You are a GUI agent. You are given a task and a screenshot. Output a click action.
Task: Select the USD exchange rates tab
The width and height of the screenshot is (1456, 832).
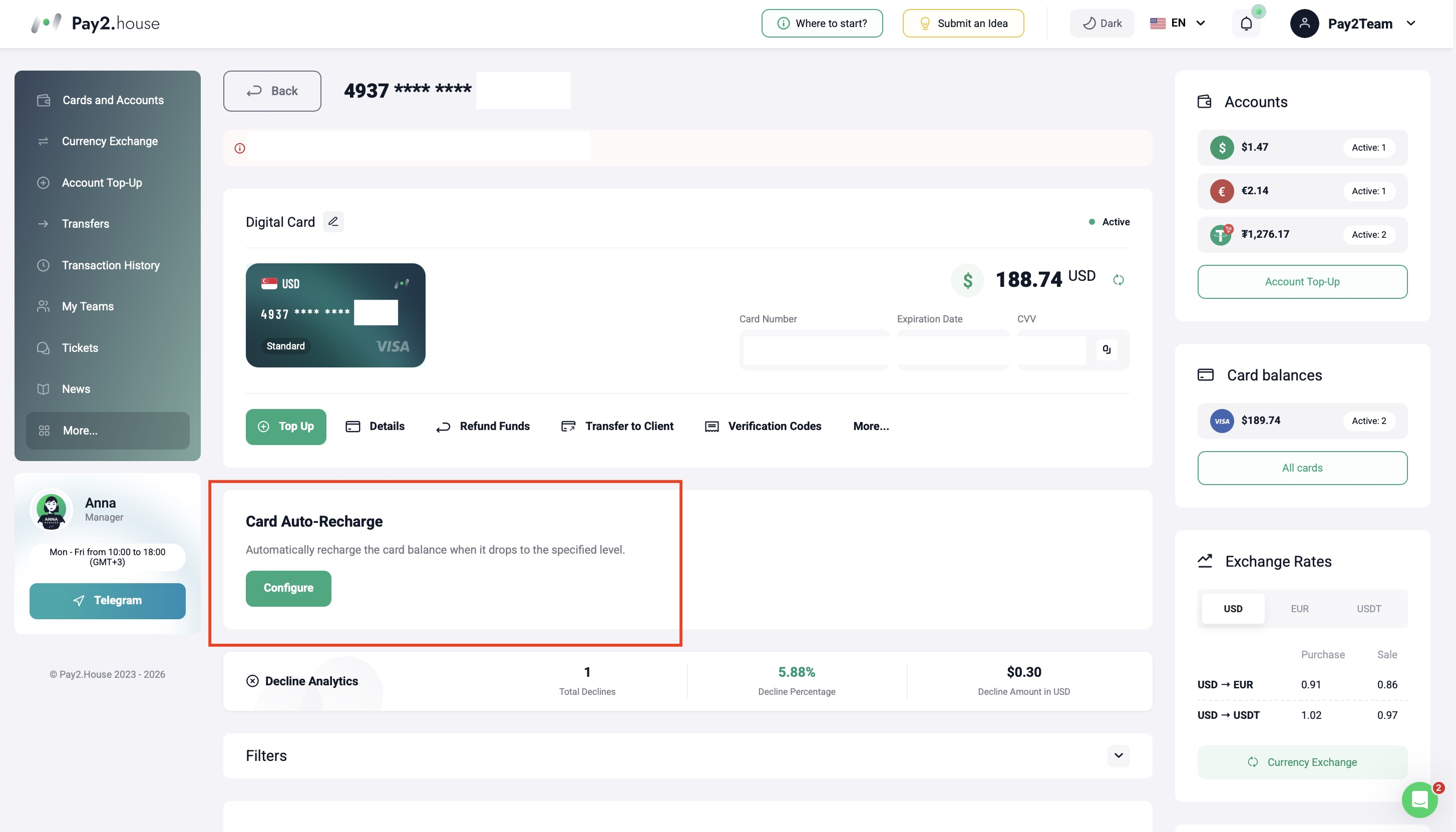click(x=1233, y=609)
